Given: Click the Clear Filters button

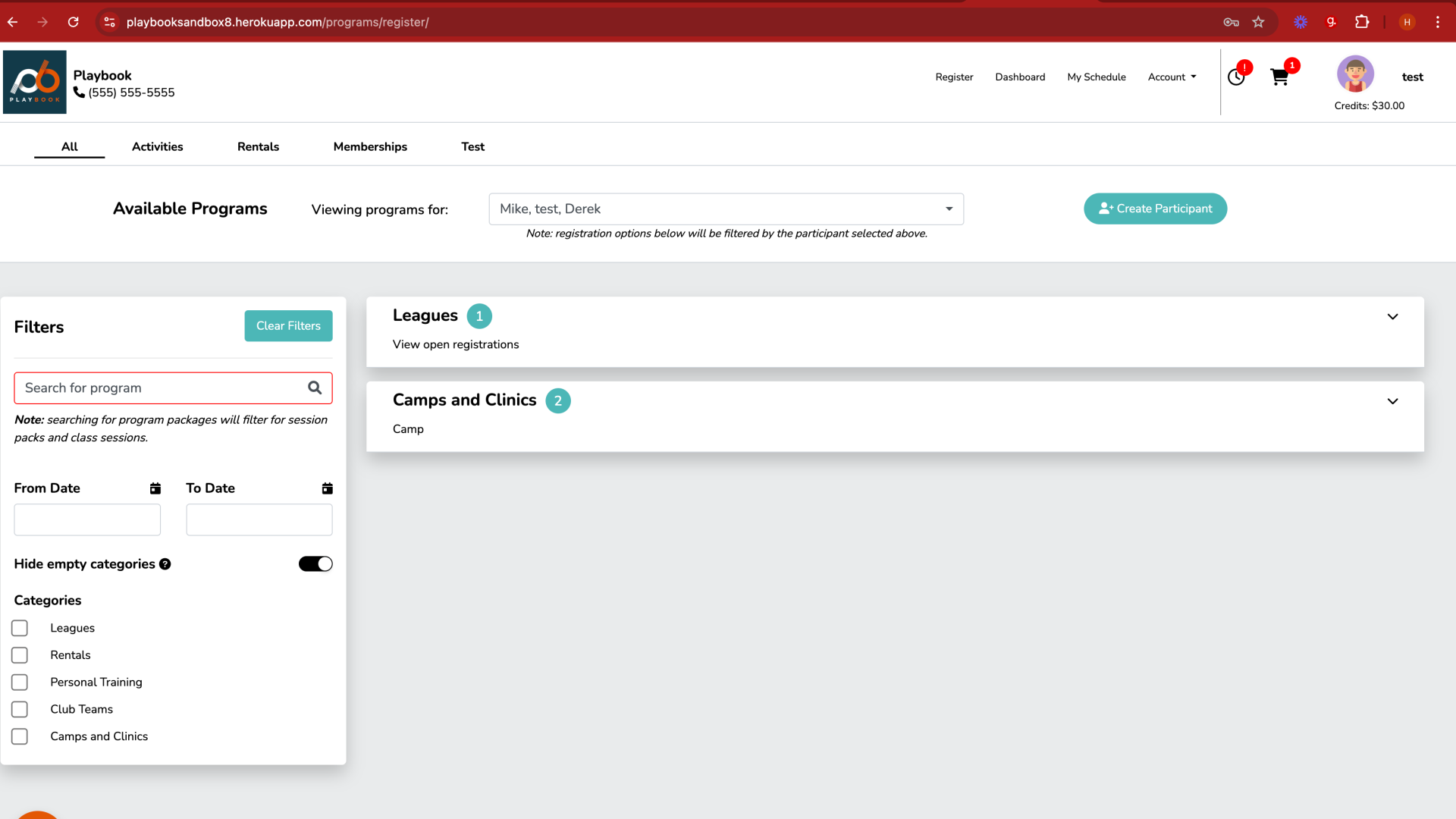Looking at the screenshot, I should click(x=289, y=325).
